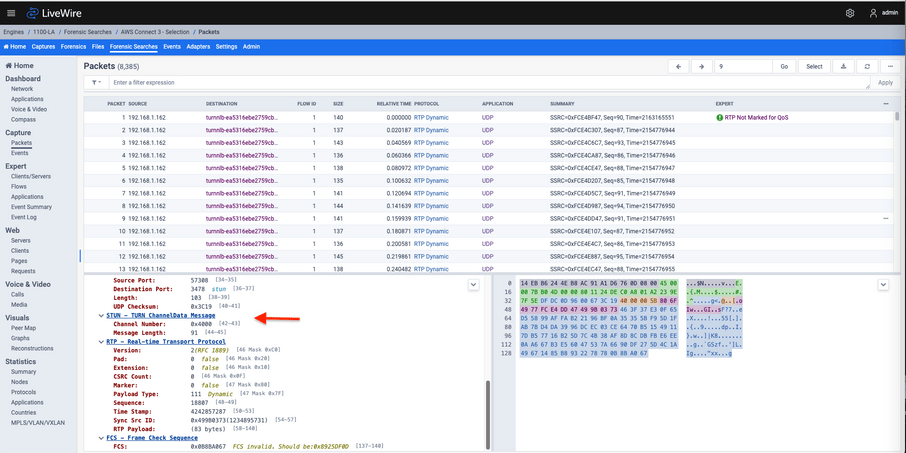Open the Captures menu tab
This screenshot has width=906, height=453.
[43, 47]
